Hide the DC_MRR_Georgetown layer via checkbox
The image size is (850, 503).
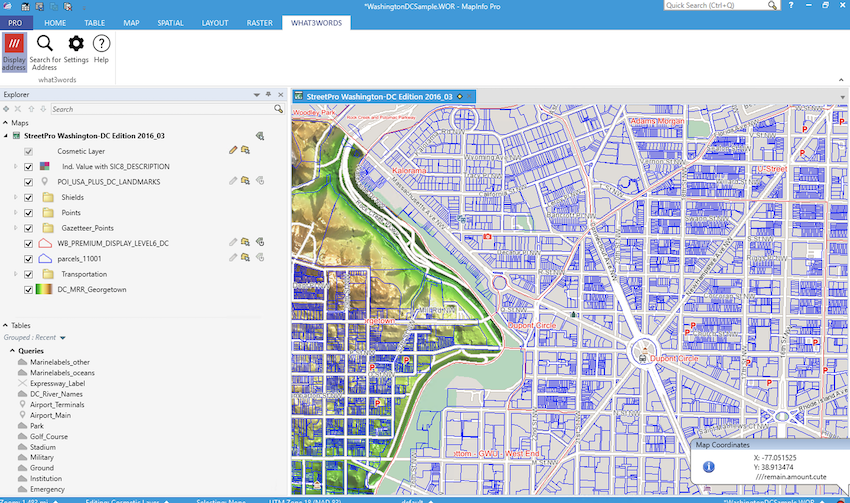click(x=29, y=289)
